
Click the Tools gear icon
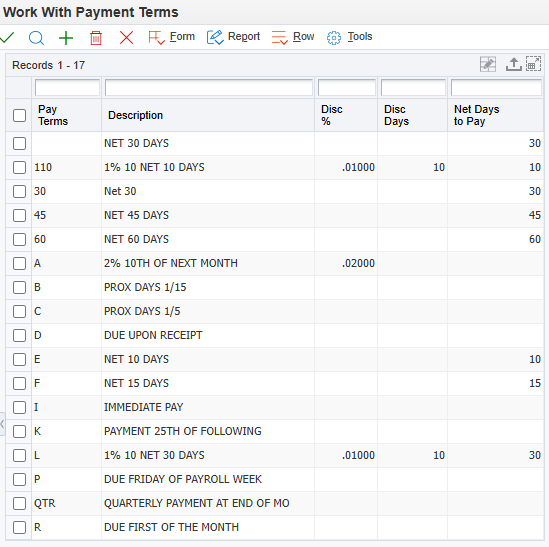334,38
